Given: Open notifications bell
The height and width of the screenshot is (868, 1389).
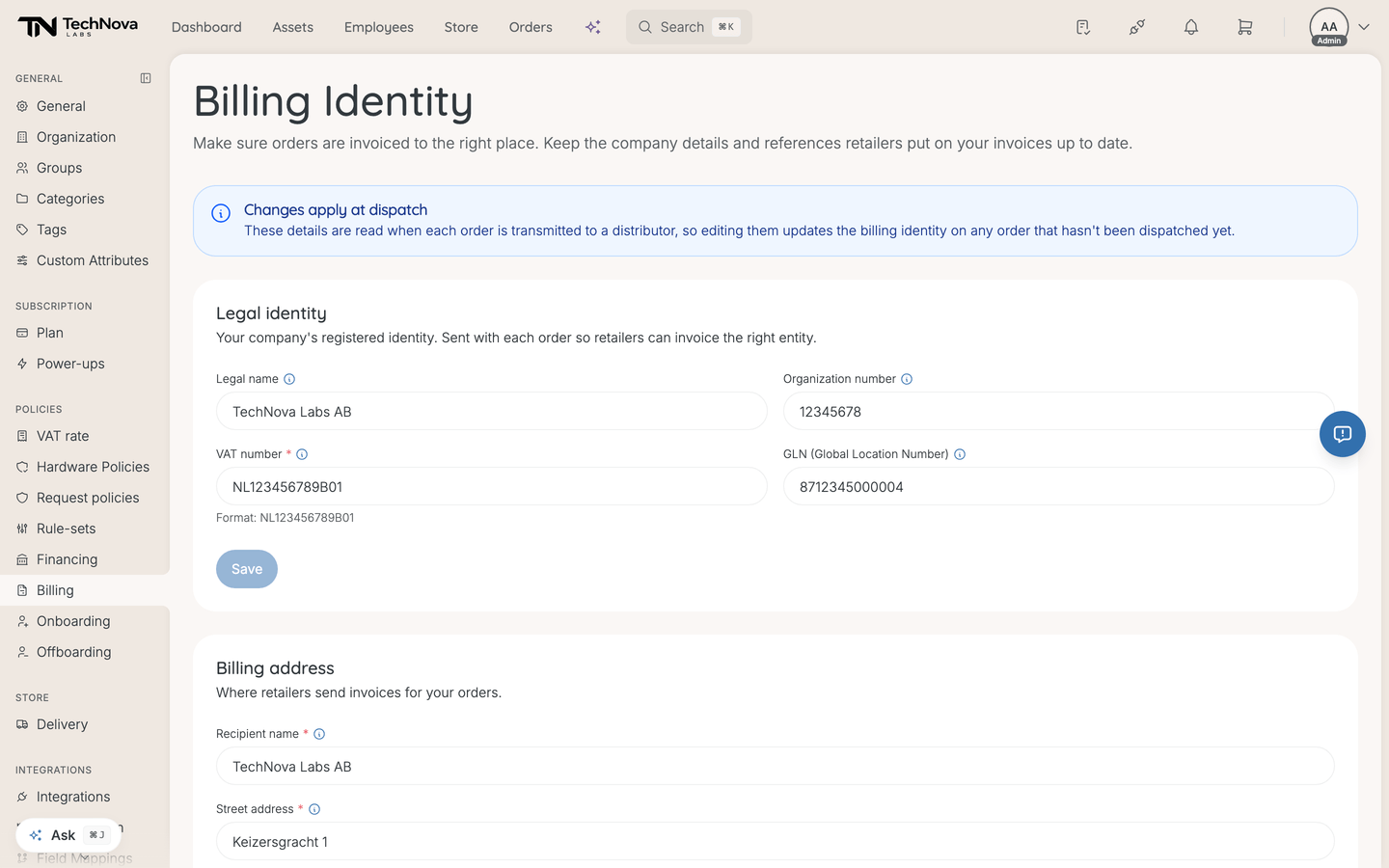Looking at the screenshot, I should click(1191, 27).
